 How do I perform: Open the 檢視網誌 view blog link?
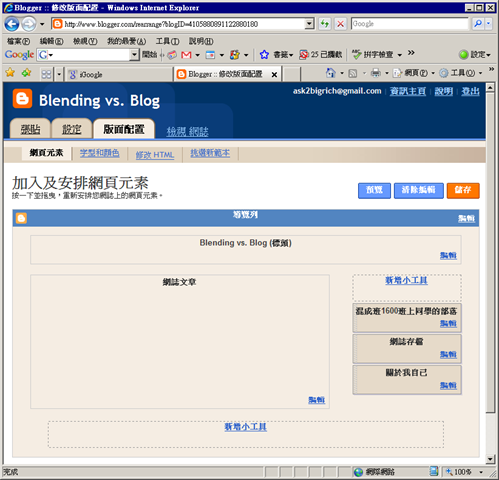[x=187, y=132]
